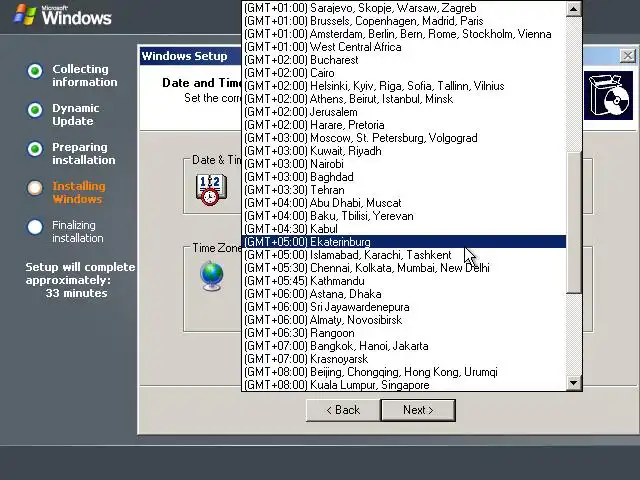Viewport: 640px width, 480px height.
Task: Click the Microsoft Windows flag logo
Action: point(24,15)
